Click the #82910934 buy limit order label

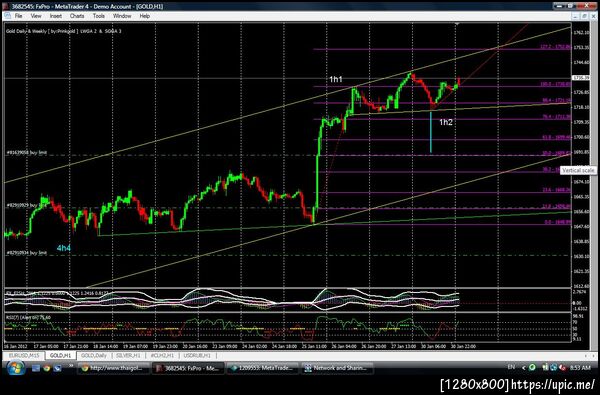click(26, 253)
